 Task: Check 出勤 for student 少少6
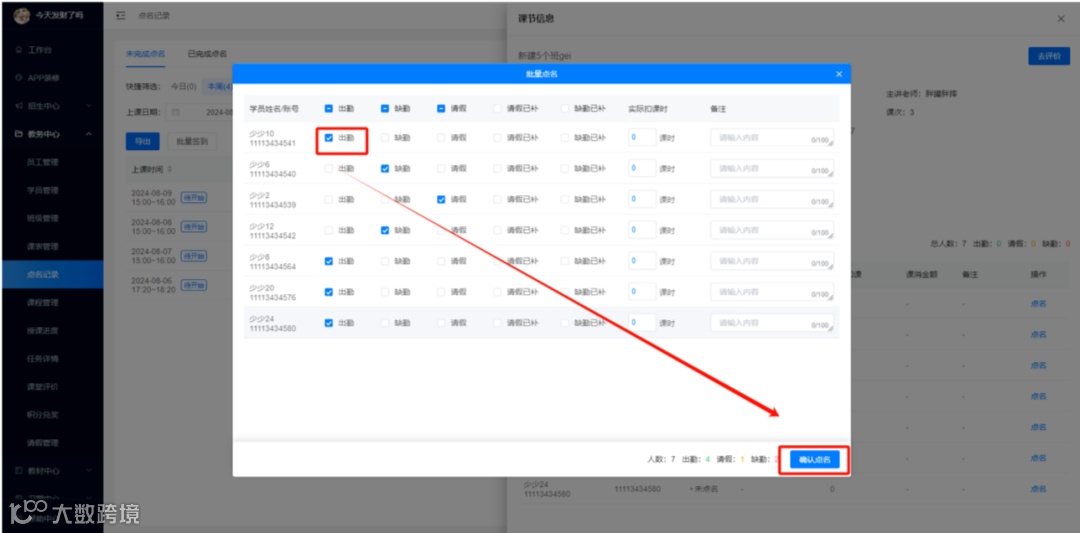click(329, 169)
